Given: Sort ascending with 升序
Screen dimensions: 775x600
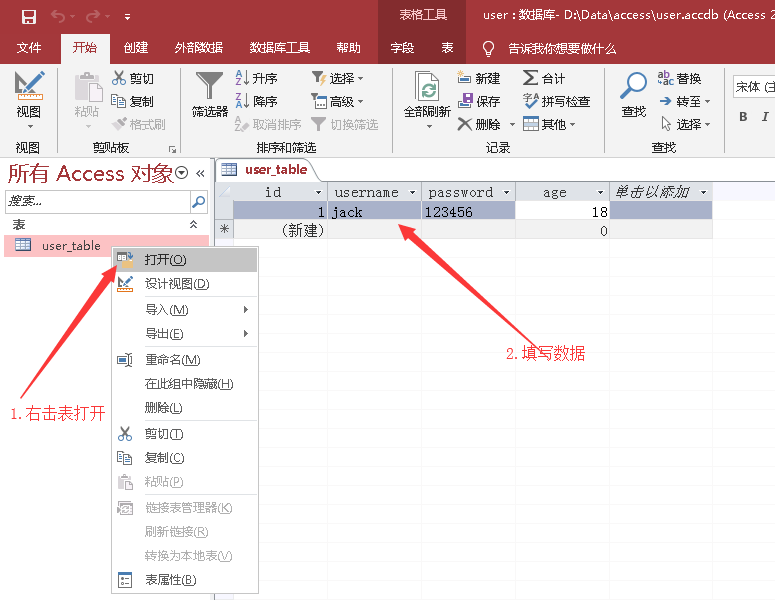Looking at the screenshot, I should pos(256,78).
